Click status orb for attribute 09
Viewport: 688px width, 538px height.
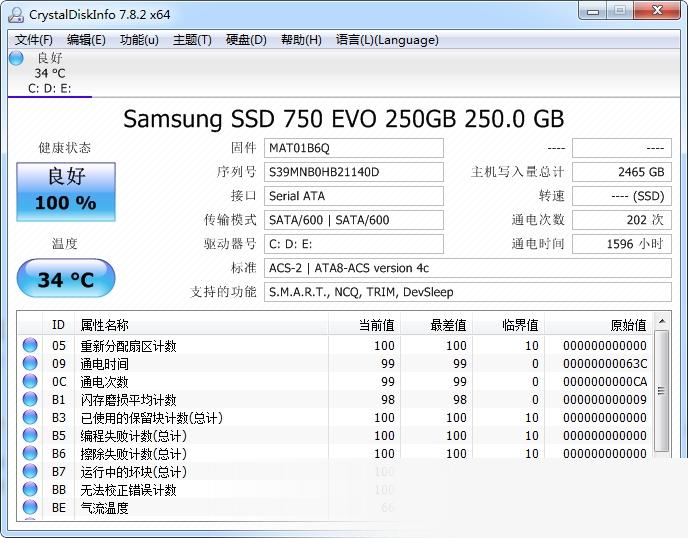[30, 363]
